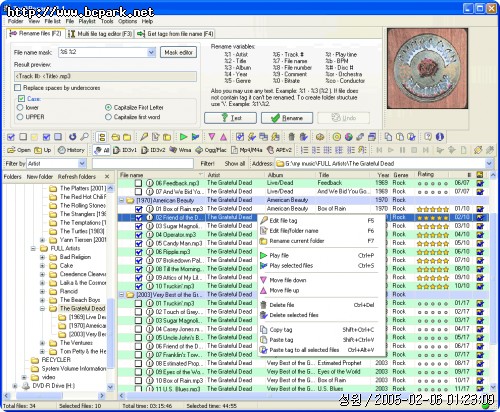This screenshot has height=412, width=500.
Task: Click the check all files icon
Action: tap(11, 137)
